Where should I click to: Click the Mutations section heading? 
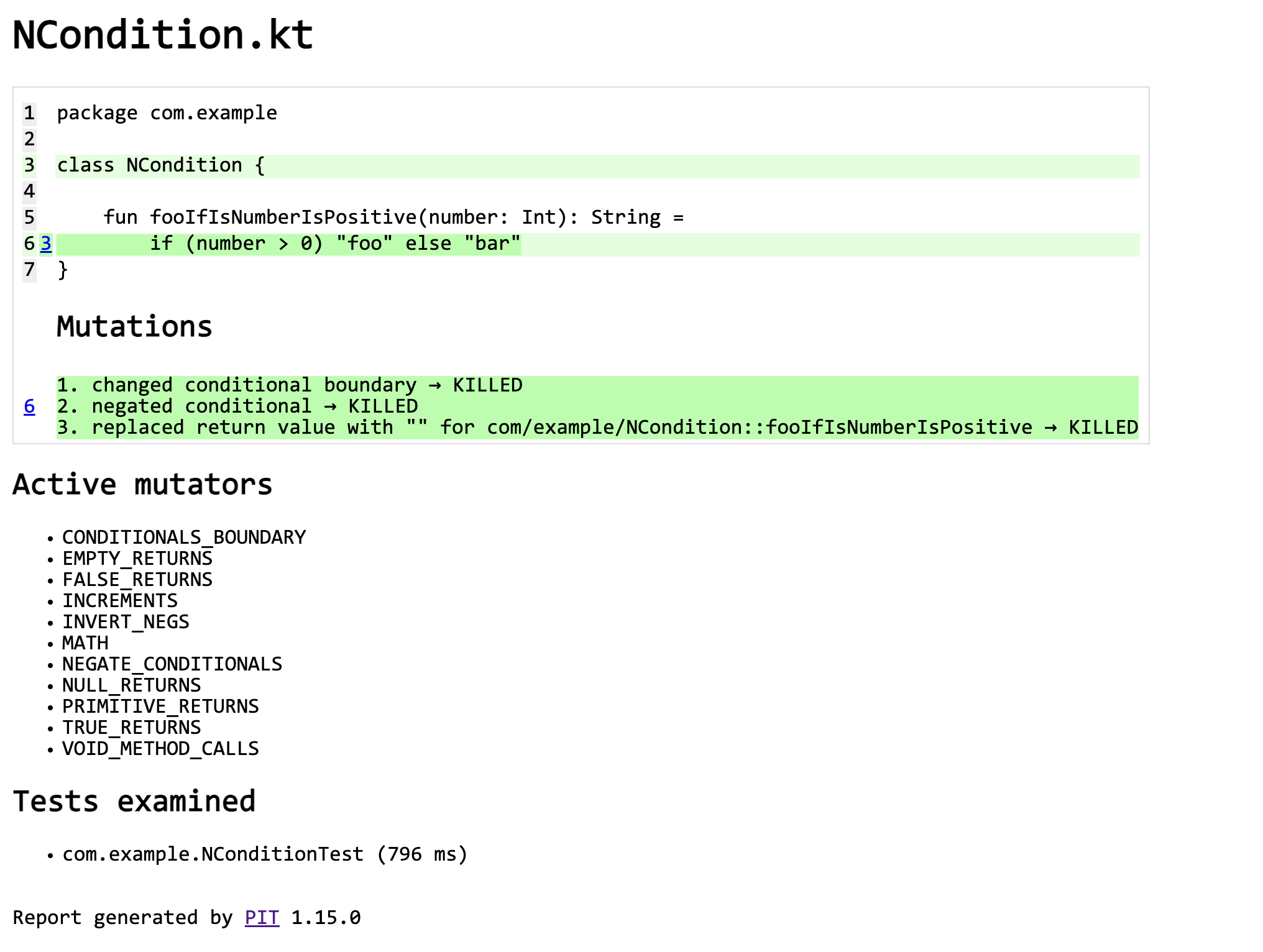[x=134, y=327]
